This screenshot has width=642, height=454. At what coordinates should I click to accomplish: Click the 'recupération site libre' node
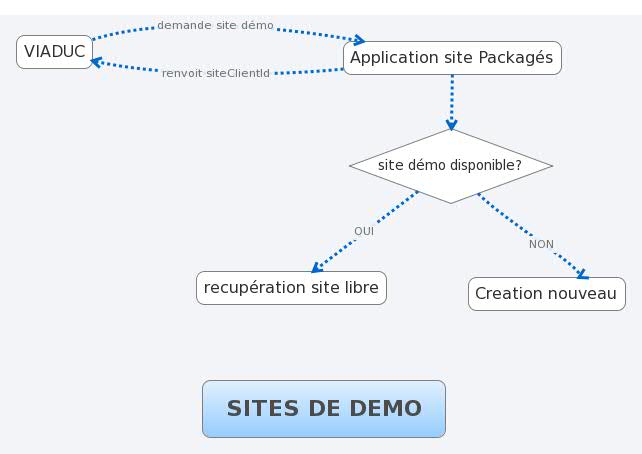(x=291, y=288)
